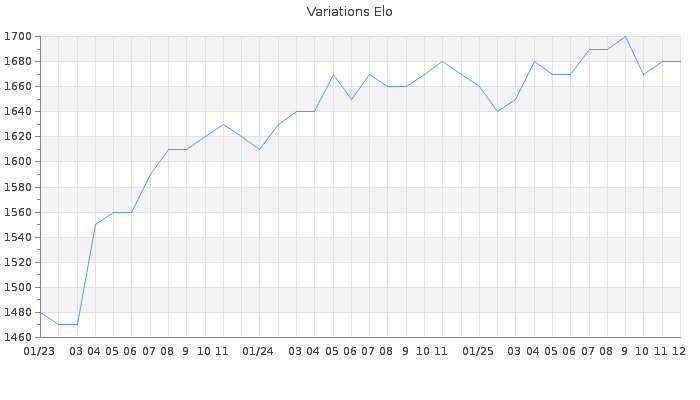Click the line's last point at right edge
This screenshot has height=400, width=700.
(680, 62)
